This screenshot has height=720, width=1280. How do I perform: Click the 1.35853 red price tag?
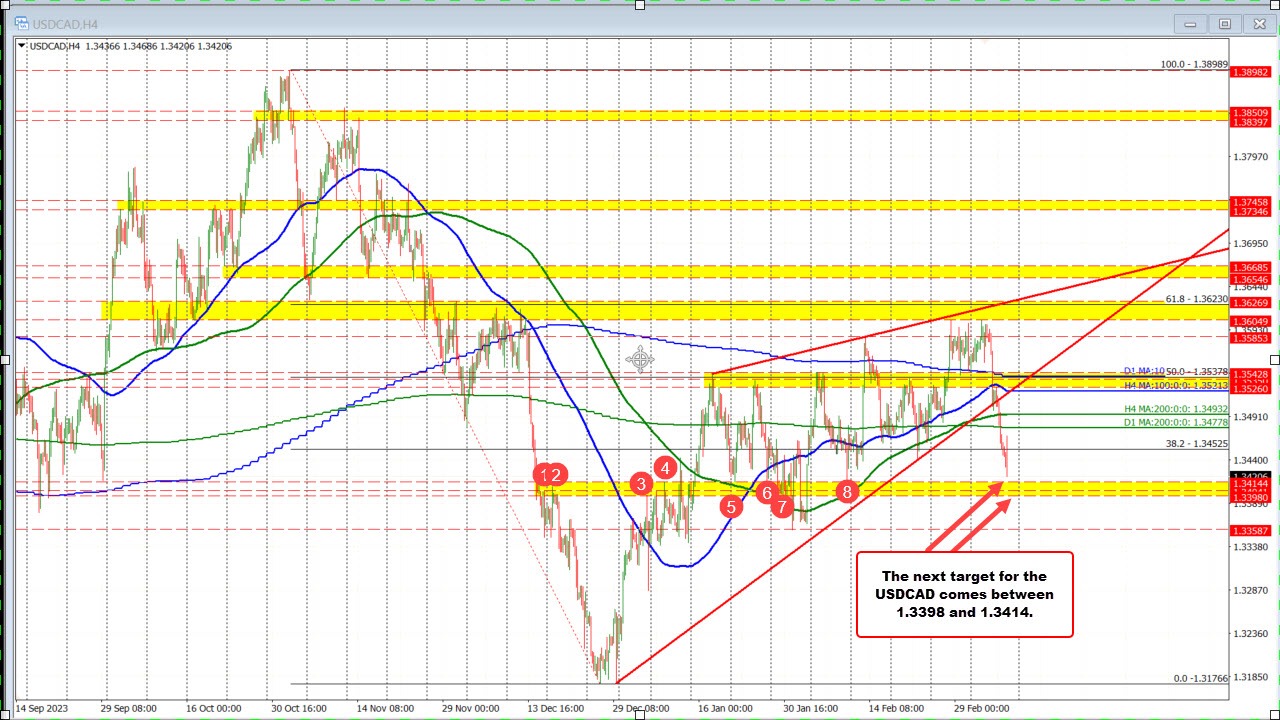coord(1251,338)
